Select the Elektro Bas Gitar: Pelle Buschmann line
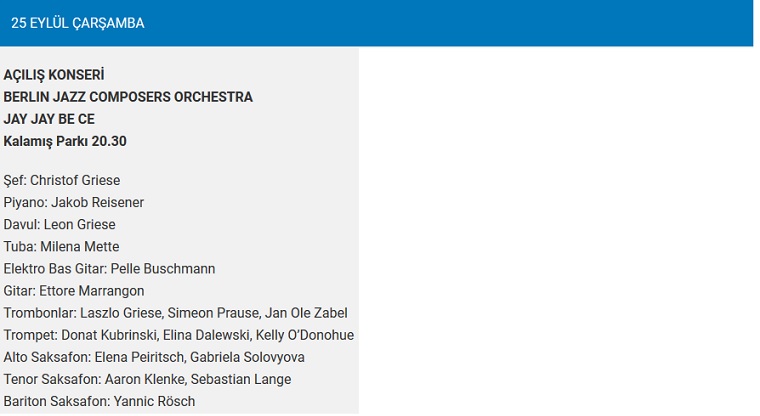Image resolution: width=760 pixels, height=416 pixels. point(109,269)
